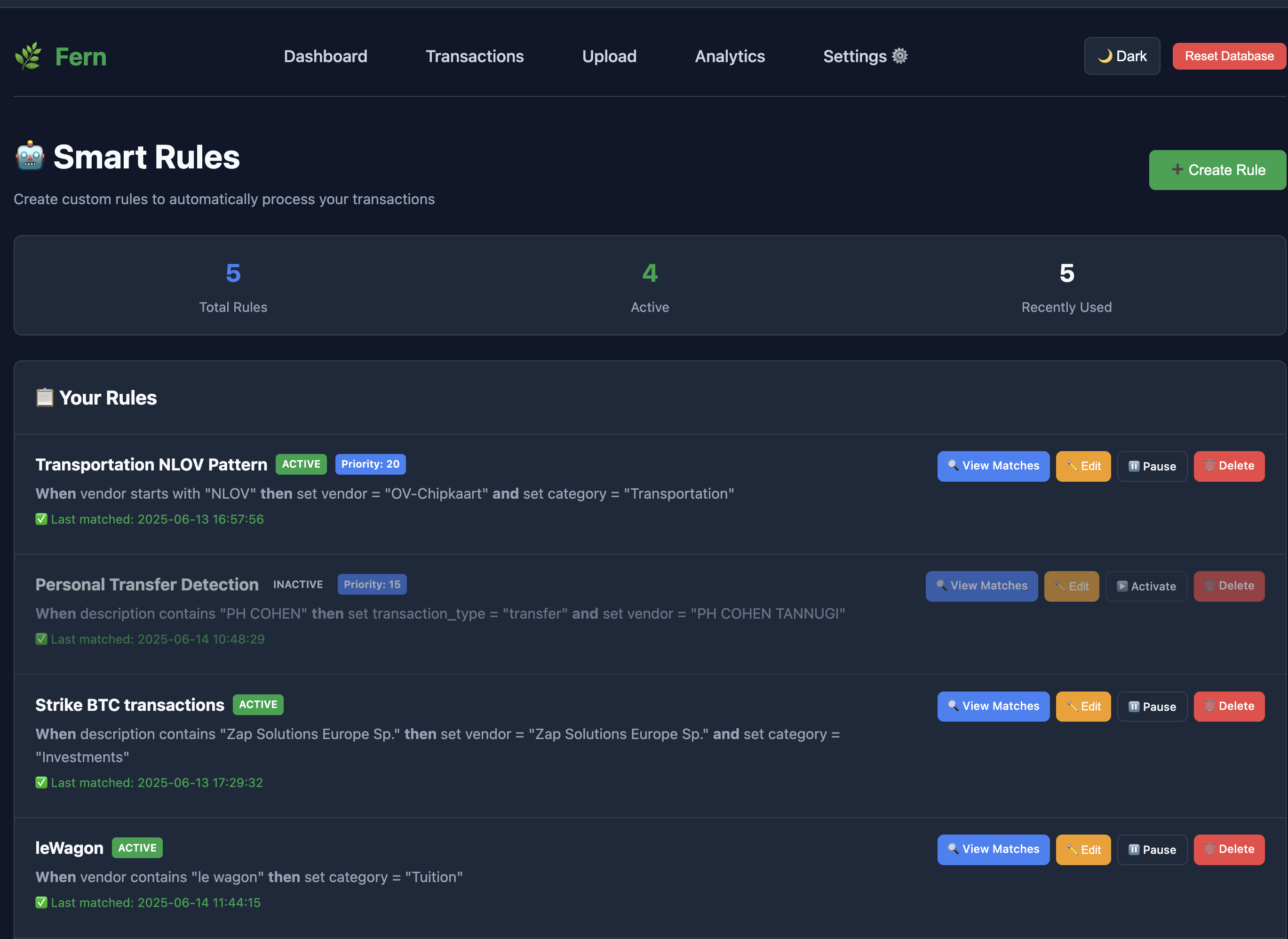The image size is (1288, 939).
Task: Click the Priority: 15 badge
Action: tap(372, 584)
